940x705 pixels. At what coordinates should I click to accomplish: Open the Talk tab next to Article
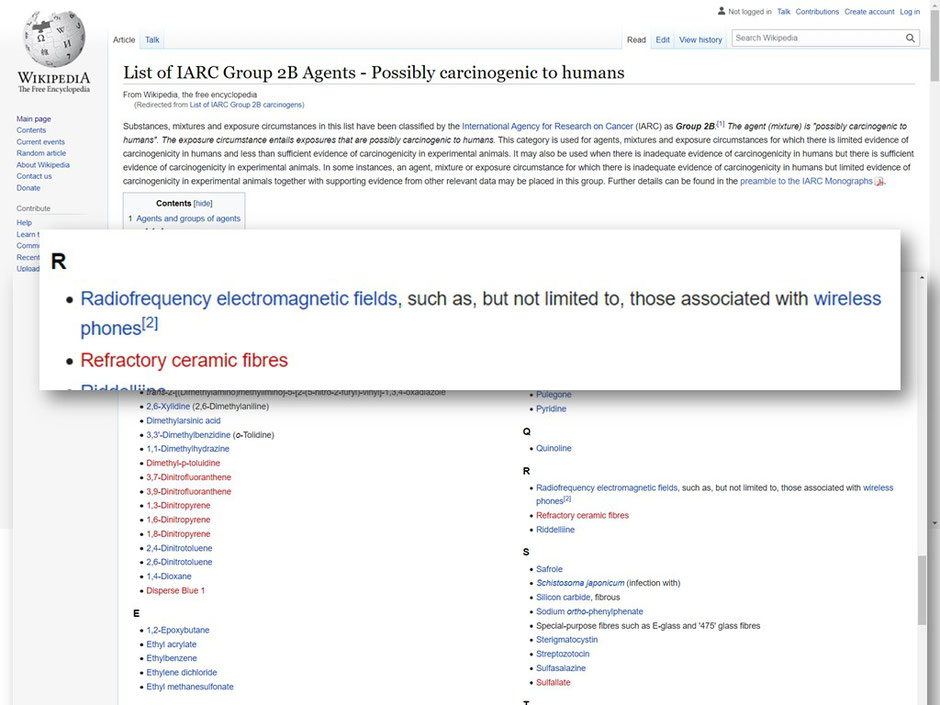click(x=152, y=40)
